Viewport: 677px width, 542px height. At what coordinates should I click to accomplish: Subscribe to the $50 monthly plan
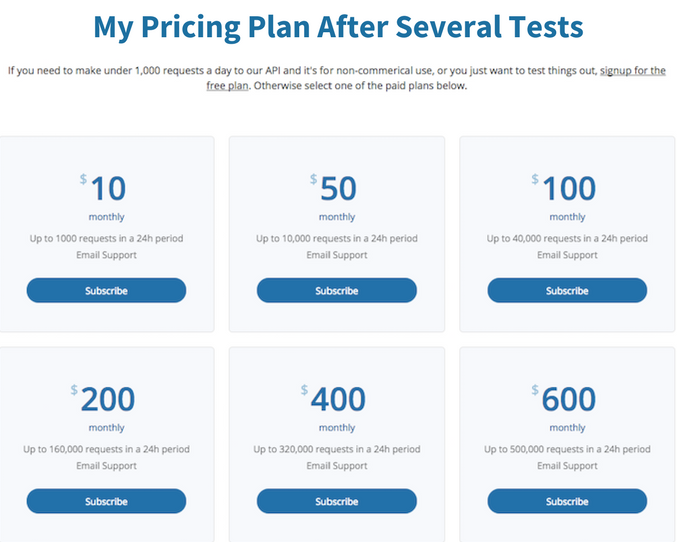pyautogui.click(x=336, y=291)
